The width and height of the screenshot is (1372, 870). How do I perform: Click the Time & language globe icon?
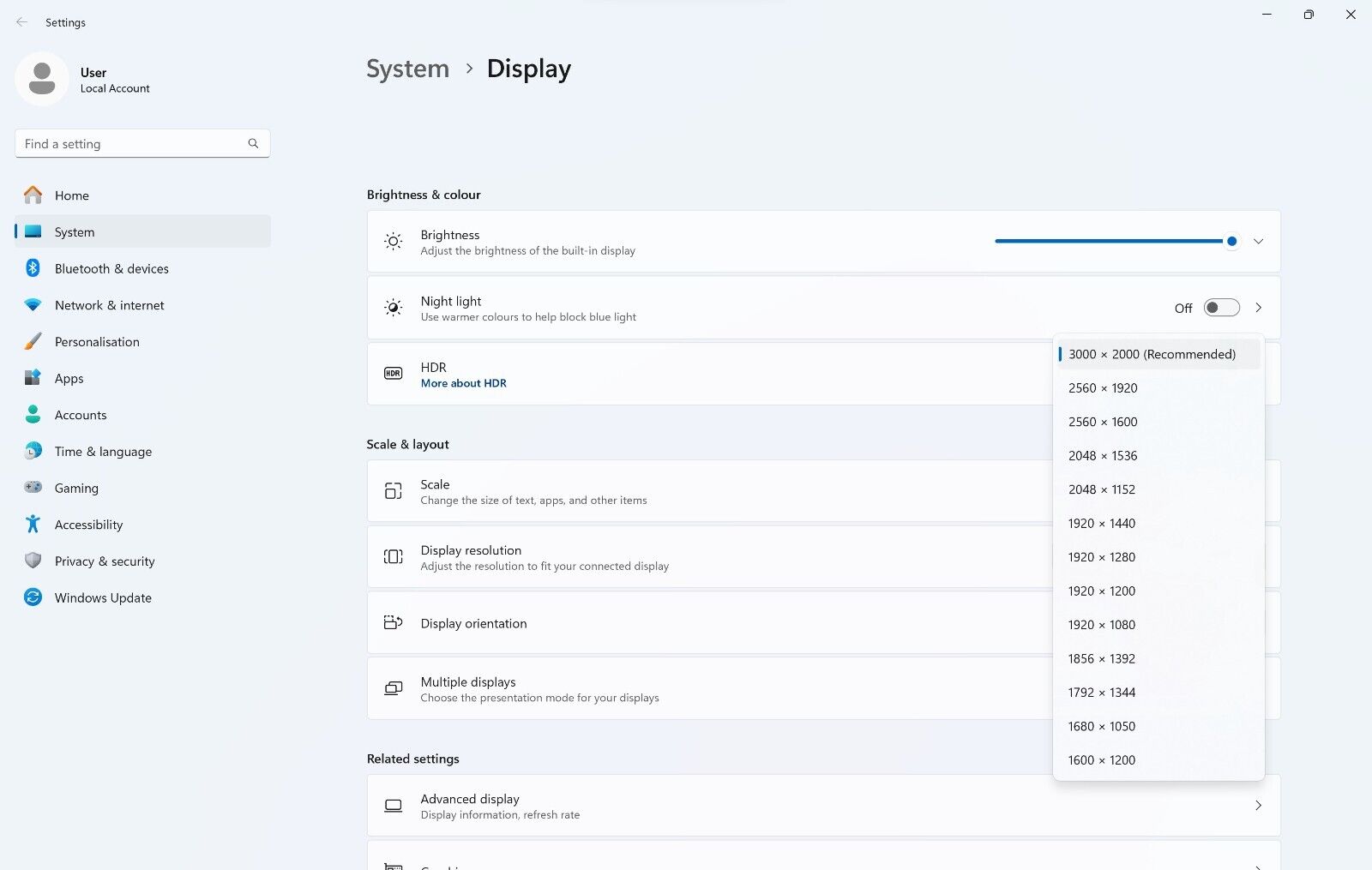point(33,451)
